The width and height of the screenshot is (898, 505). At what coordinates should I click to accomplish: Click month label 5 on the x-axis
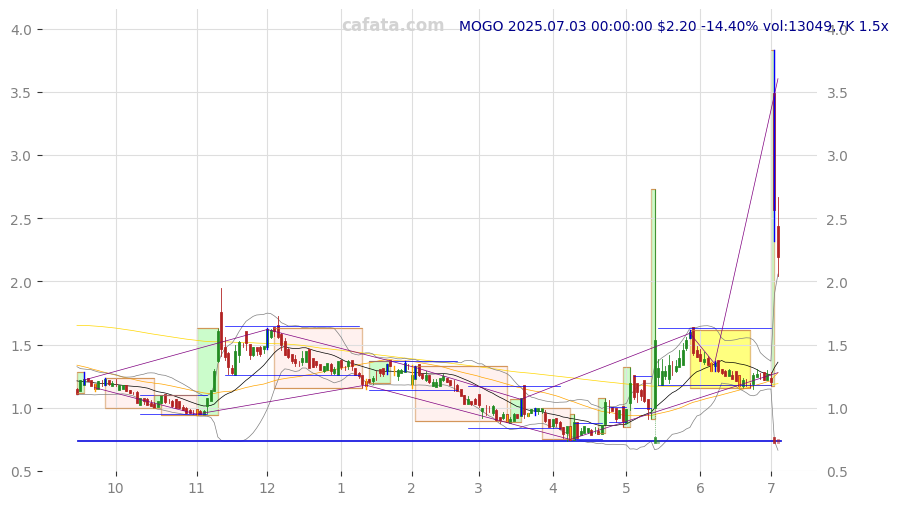[x=626, y=488]
